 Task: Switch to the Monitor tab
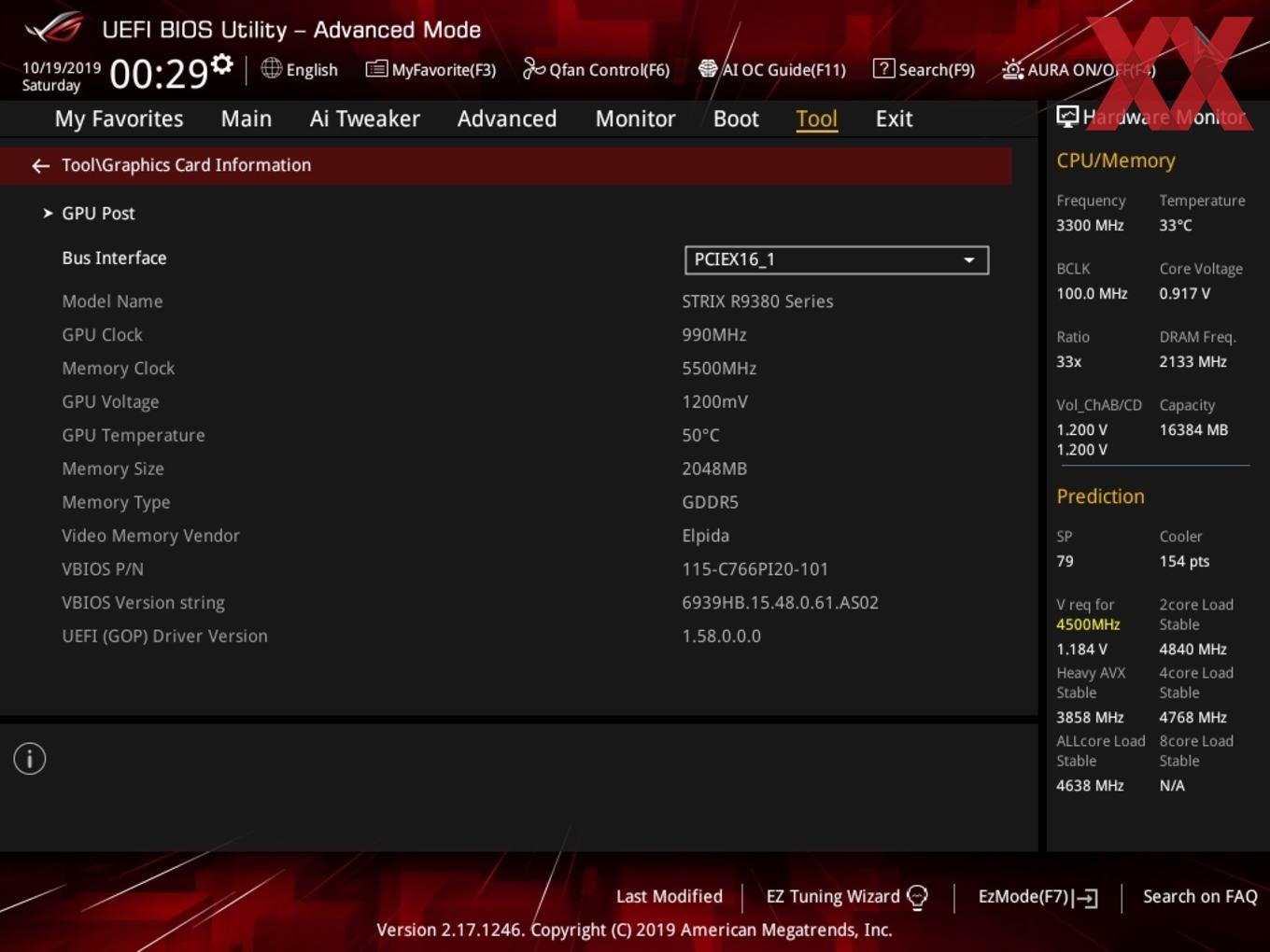click(x=636, y=119)
